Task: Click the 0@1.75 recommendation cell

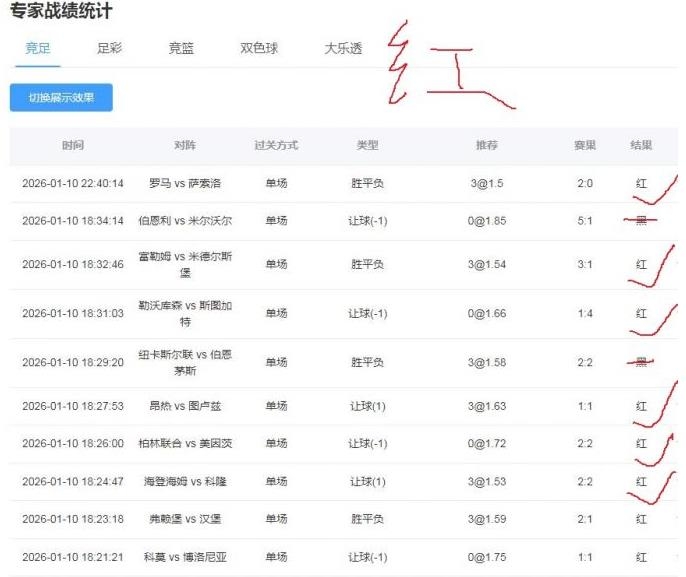Action: pyautogui.click(x=486, y=557)
